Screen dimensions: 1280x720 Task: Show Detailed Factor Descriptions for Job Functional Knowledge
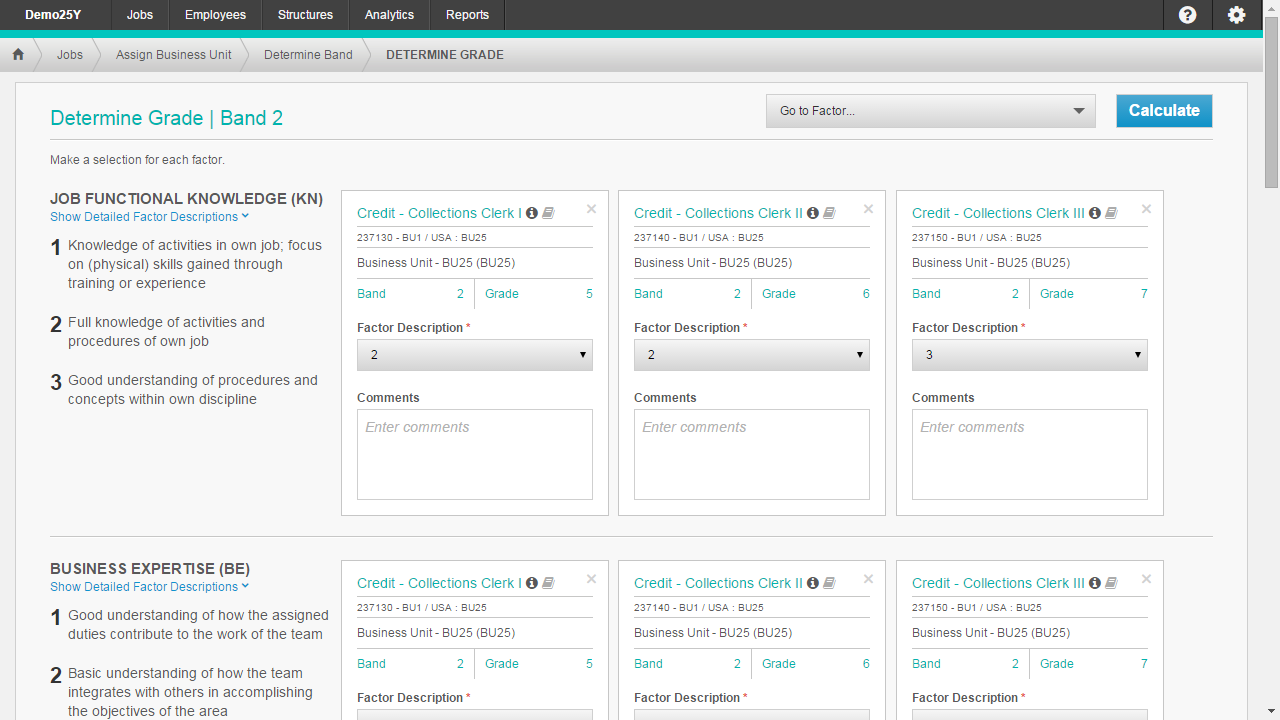pyautogui.click(x=149, y=217)
